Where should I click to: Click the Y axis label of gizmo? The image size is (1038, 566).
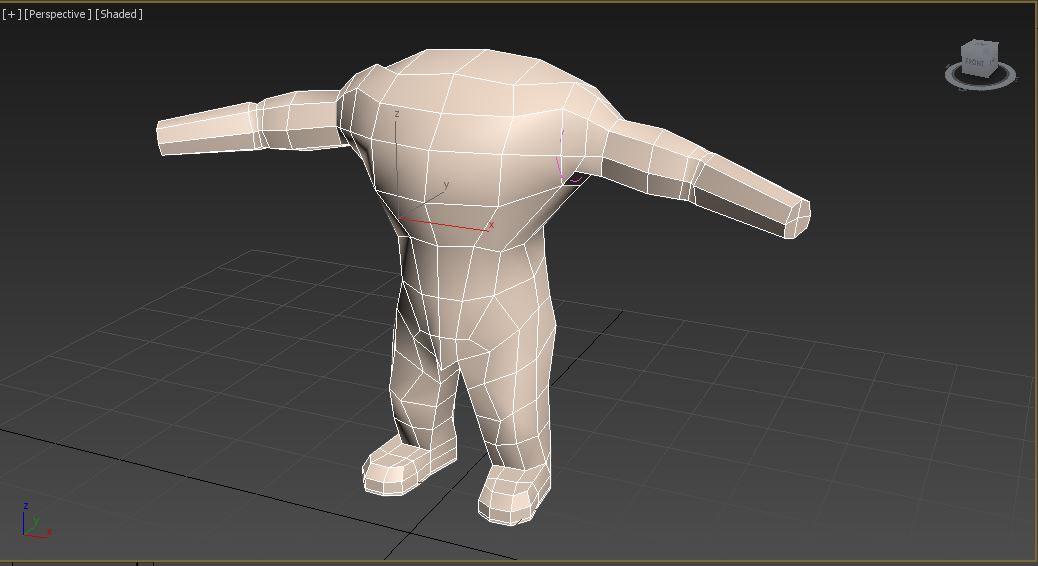point(446,185)
